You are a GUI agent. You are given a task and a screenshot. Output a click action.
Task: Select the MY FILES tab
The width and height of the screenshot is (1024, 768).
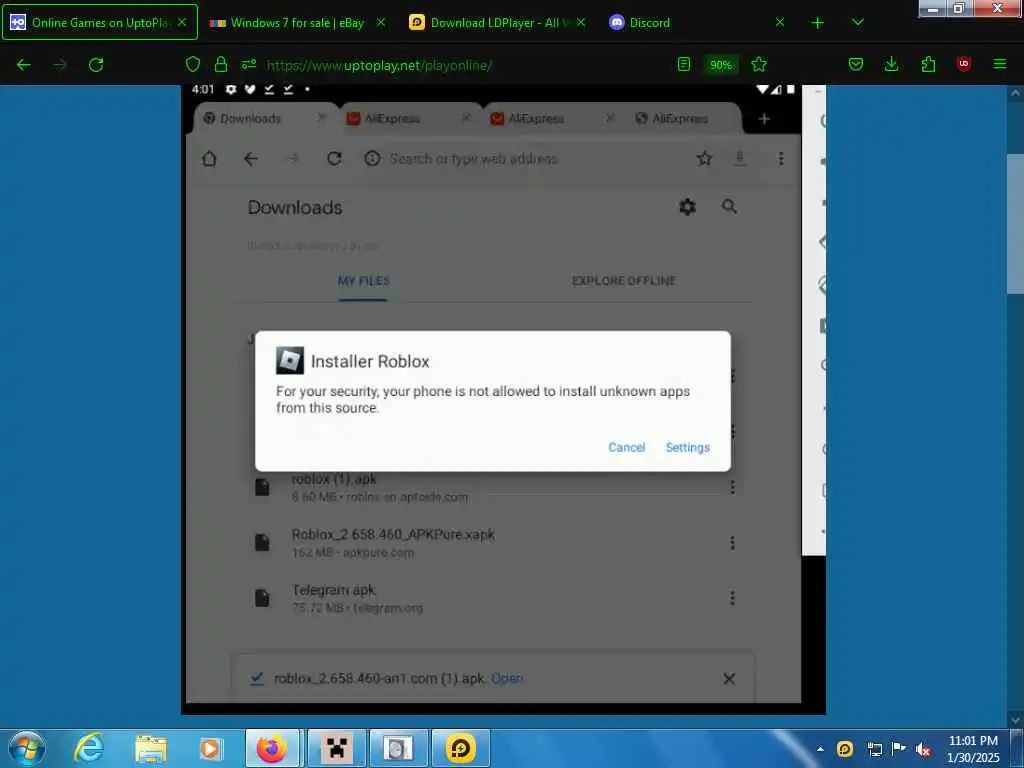363,281
